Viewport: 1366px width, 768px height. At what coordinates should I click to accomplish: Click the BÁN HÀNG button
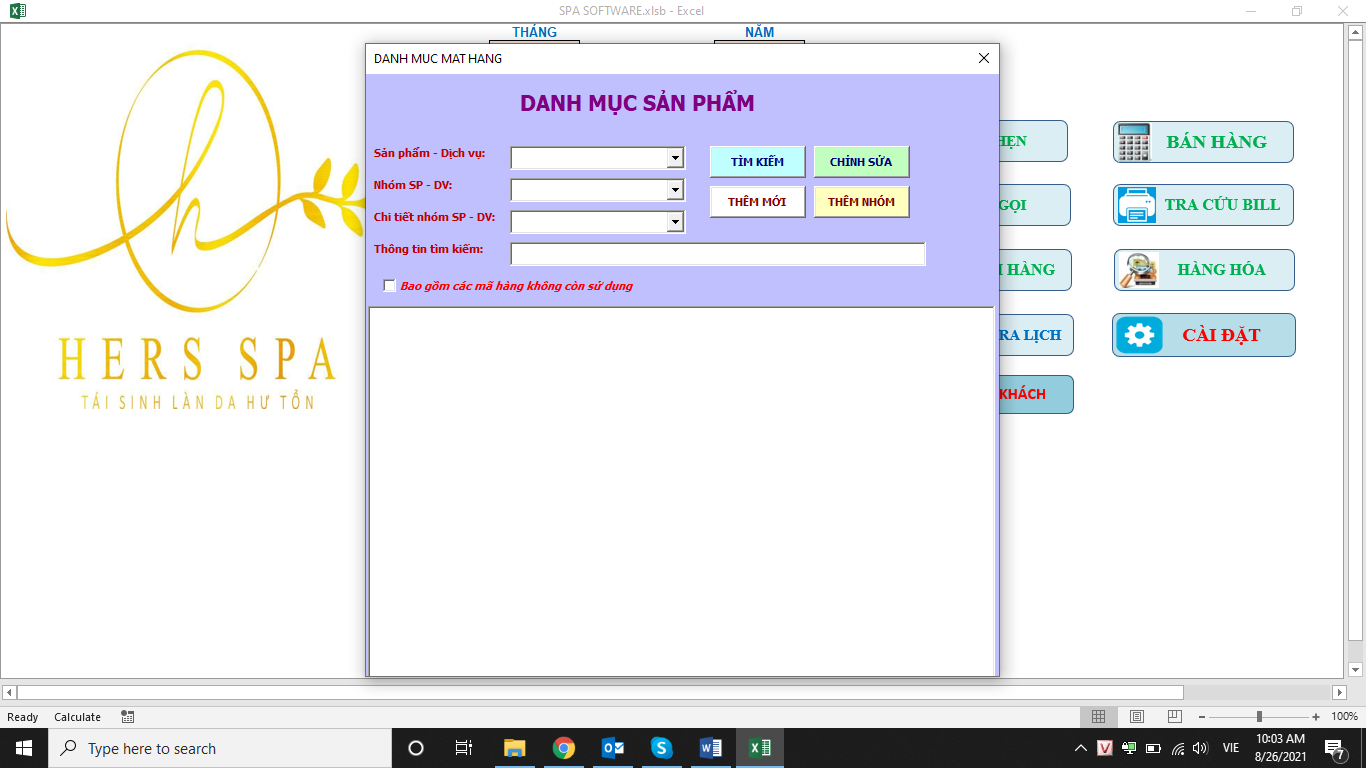(x=1203, y=142)
